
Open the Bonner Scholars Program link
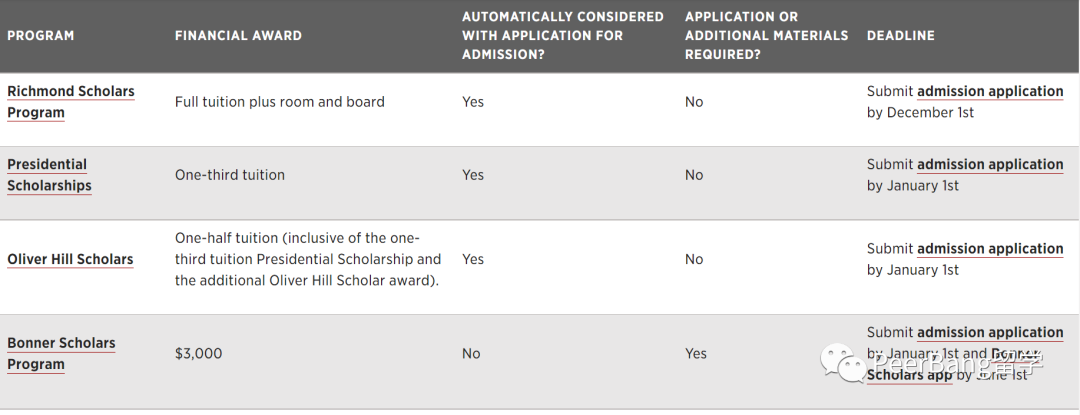[x=61, y=354]
